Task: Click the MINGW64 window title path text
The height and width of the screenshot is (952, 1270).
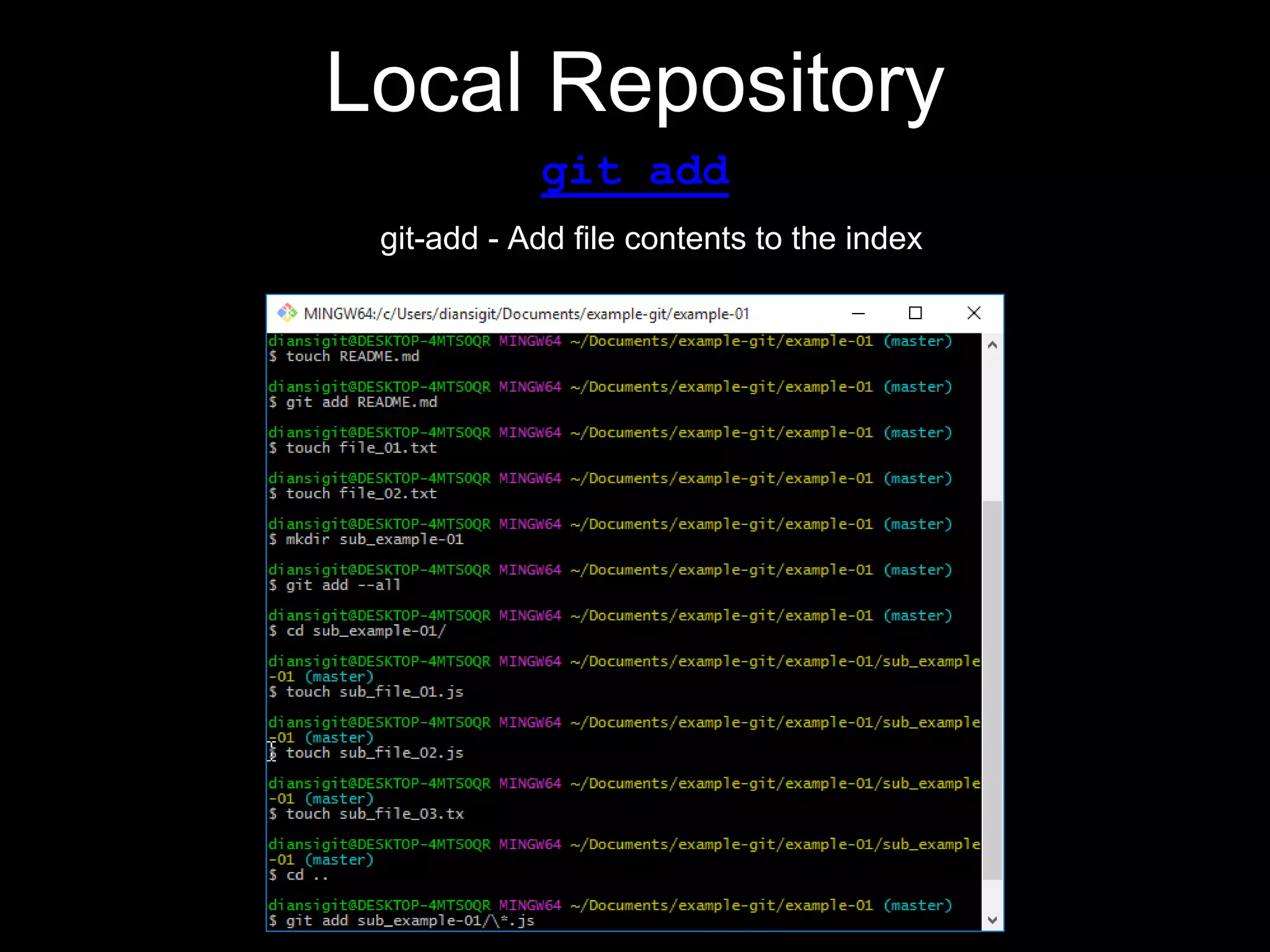Action: pos(526,314)
